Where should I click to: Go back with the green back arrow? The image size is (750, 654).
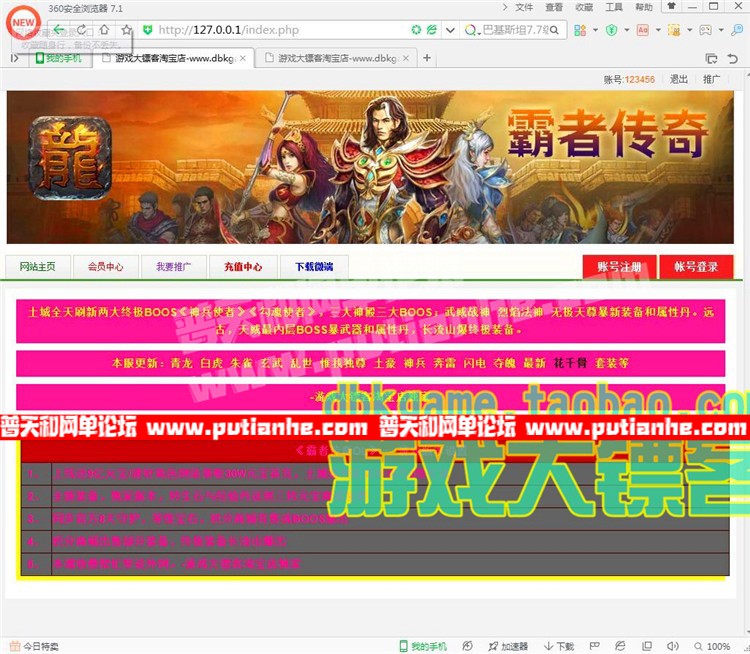tap(59, 30)
